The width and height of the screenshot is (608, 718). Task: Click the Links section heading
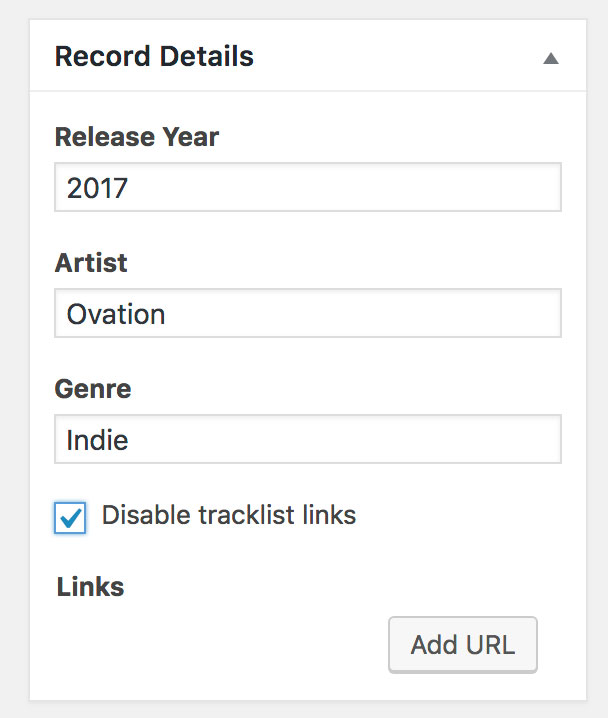pos(90,586)
